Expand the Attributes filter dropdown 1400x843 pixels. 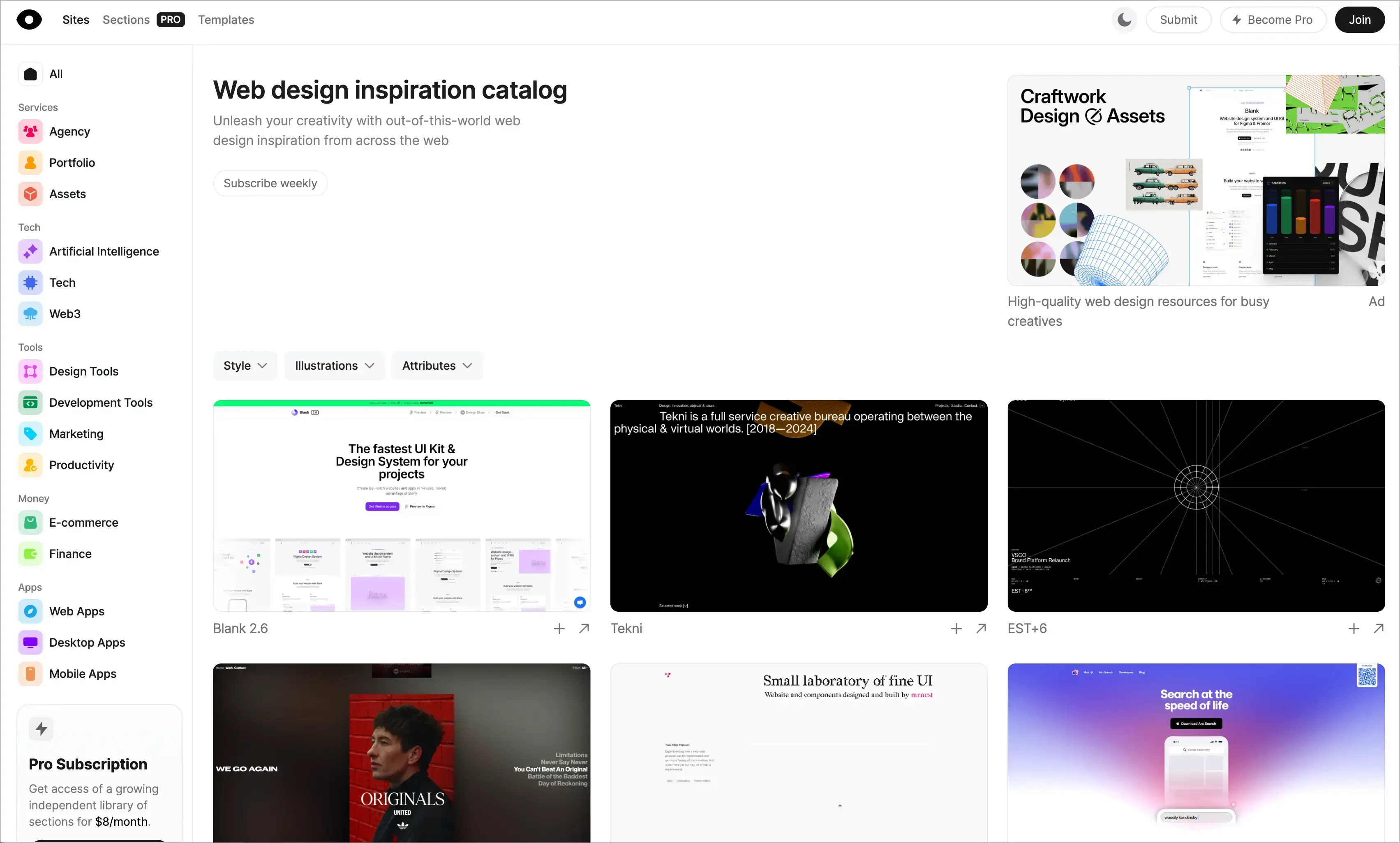(x=437, y=365)
